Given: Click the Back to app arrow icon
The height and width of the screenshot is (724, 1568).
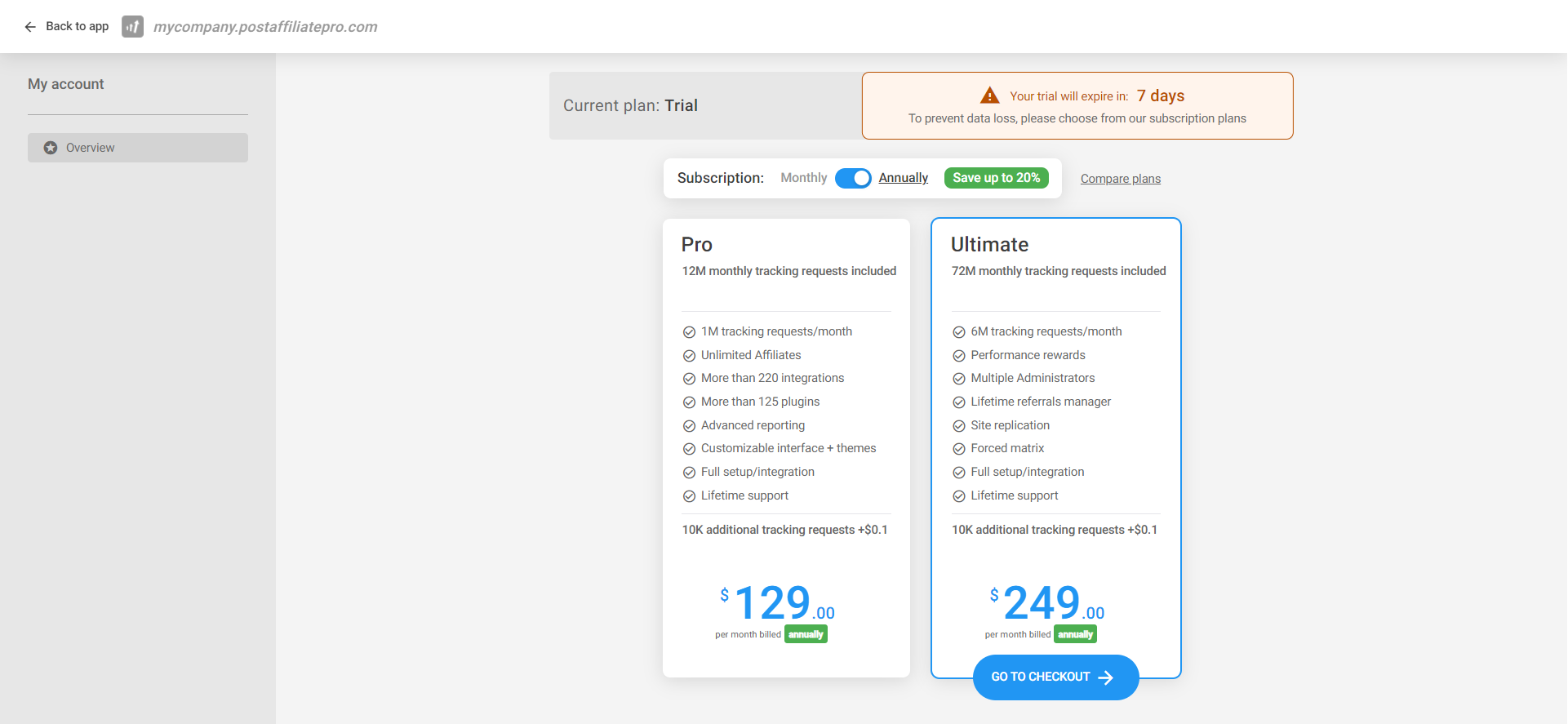Looking at the screenshot, I should point(30,27).
